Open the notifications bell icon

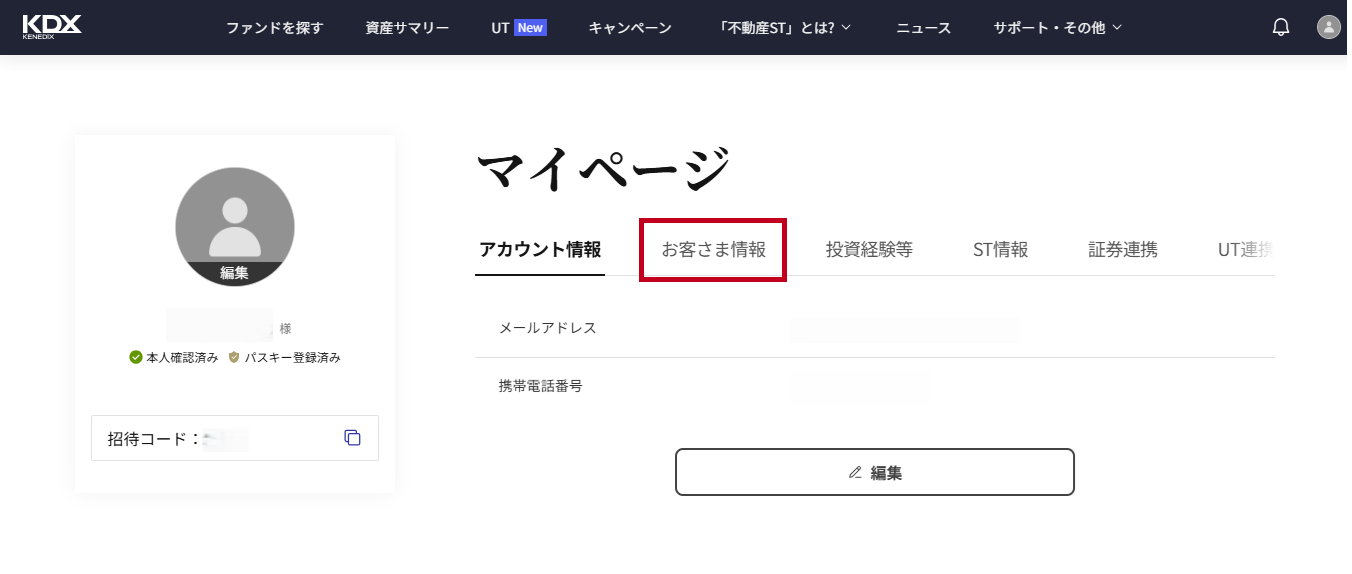pyautogui.click(x=1280, y=27)
